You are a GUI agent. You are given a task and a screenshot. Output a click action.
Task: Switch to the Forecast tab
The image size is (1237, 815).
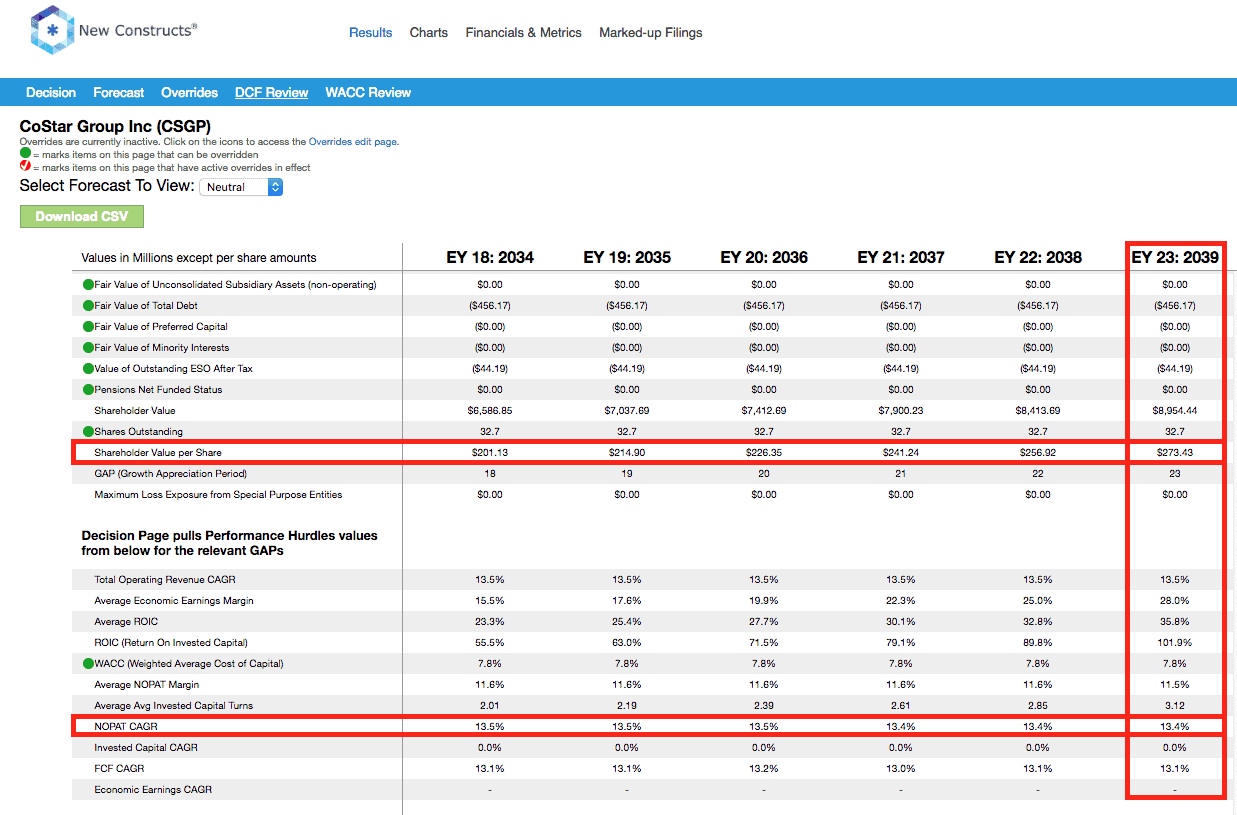click(x=119, y=93)
